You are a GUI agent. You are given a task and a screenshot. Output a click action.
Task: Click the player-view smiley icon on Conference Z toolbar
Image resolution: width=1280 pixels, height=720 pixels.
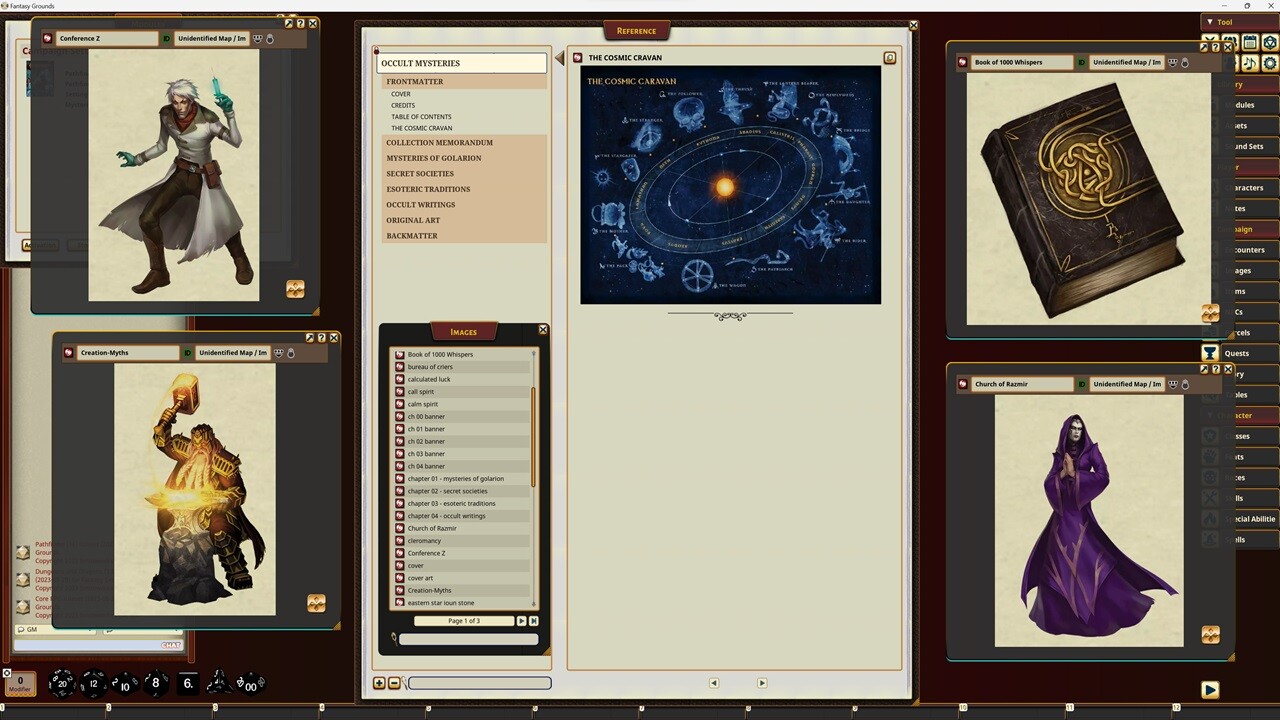pos(257,38)
